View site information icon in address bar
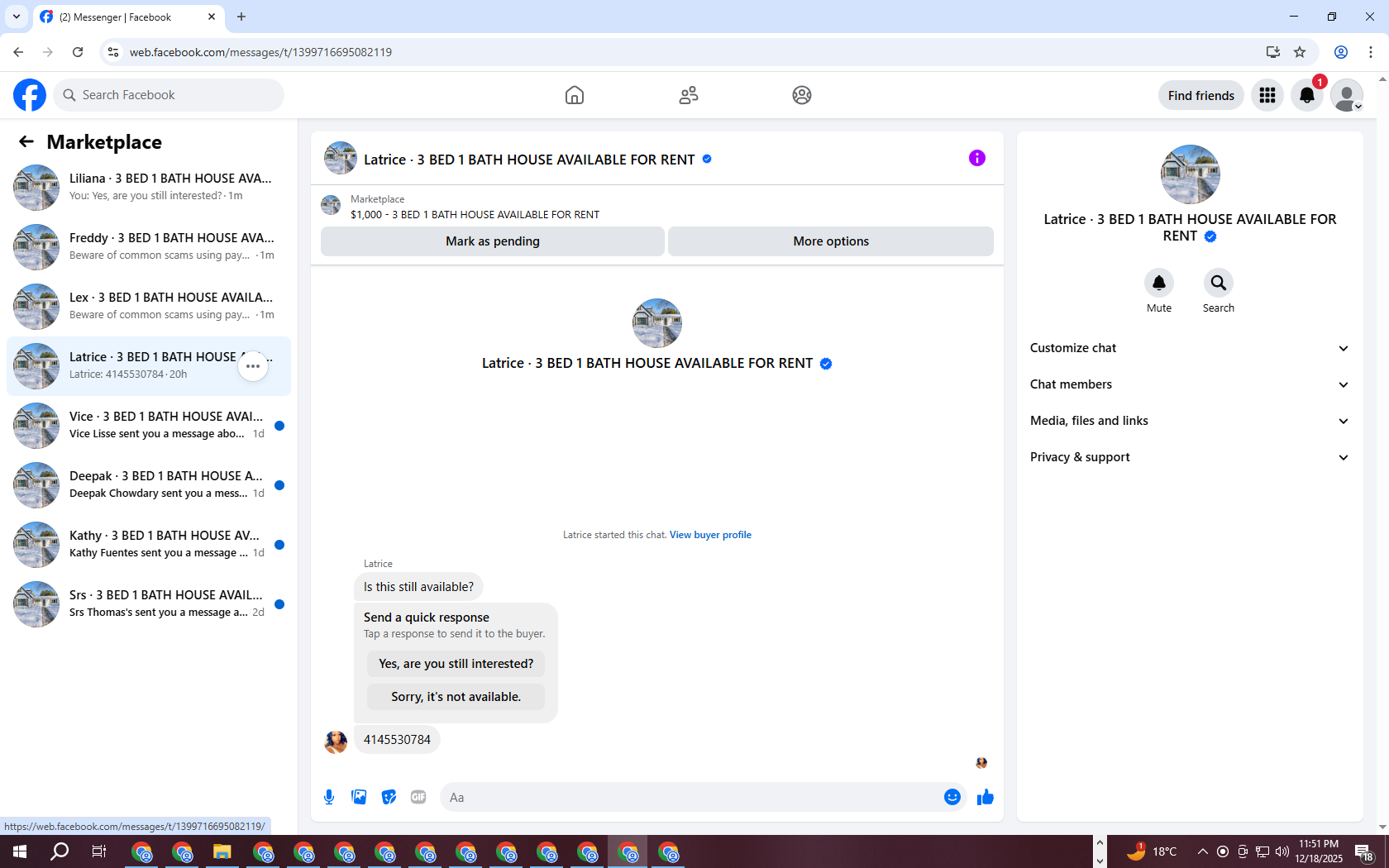 [x=113, y=52]
